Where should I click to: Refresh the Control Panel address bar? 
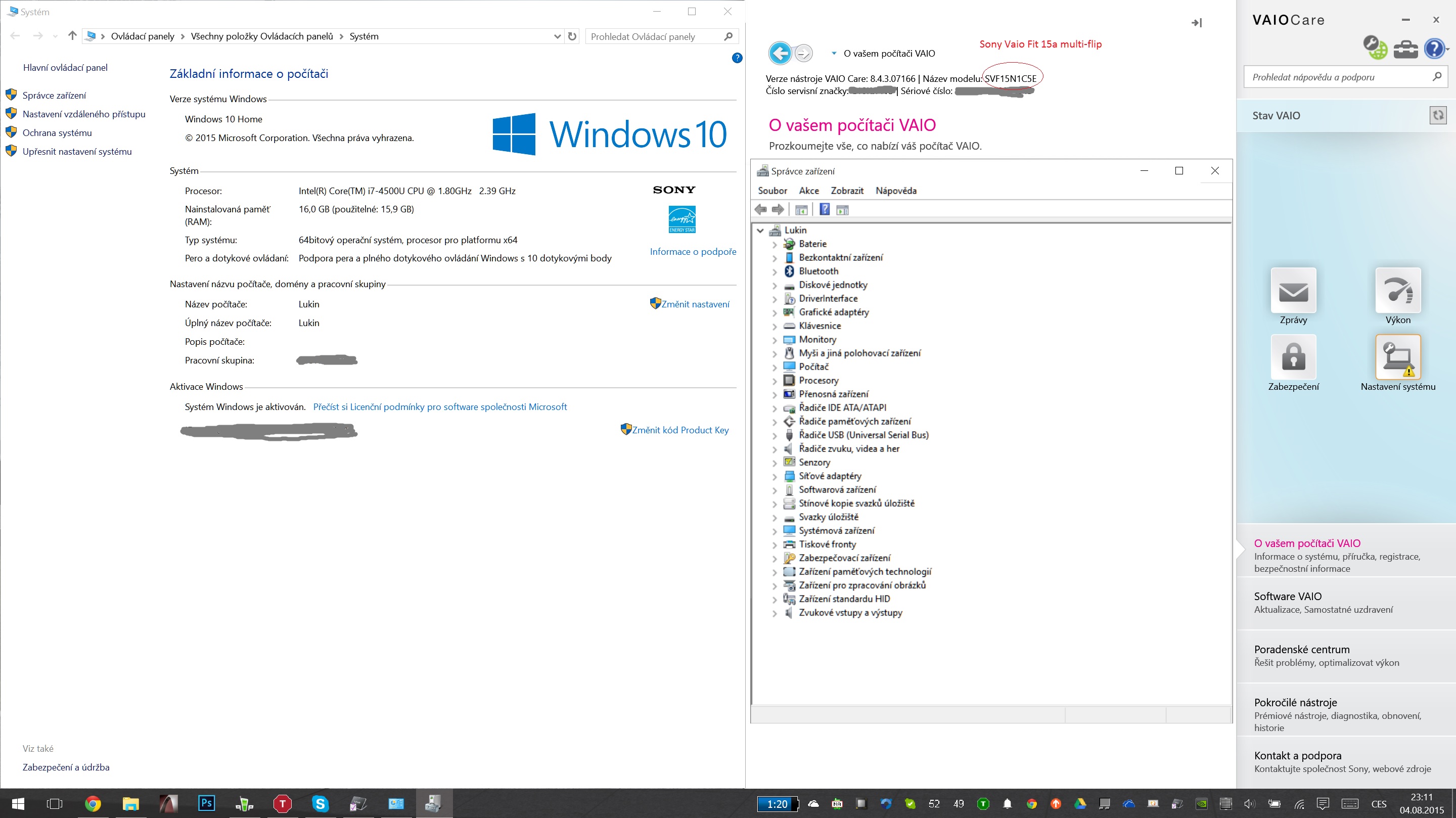pyautogui.click(x=572, y=36)
